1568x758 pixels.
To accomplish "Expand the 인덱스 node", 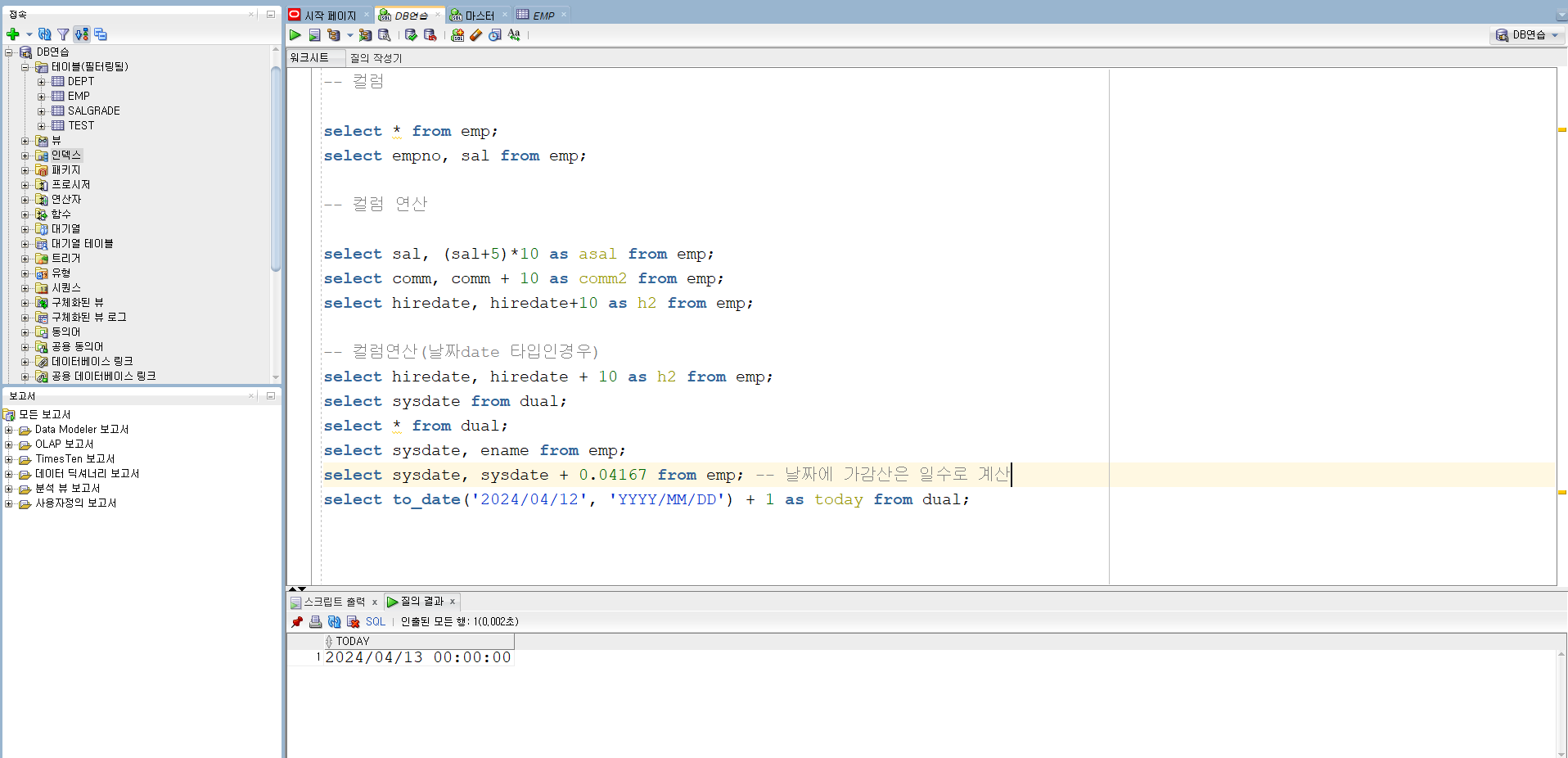I will pos(25,156).
